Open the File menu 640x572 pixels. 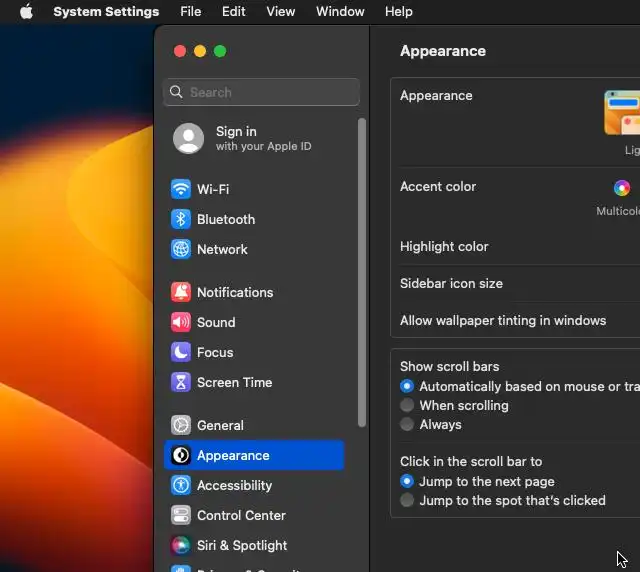(191, 11)
